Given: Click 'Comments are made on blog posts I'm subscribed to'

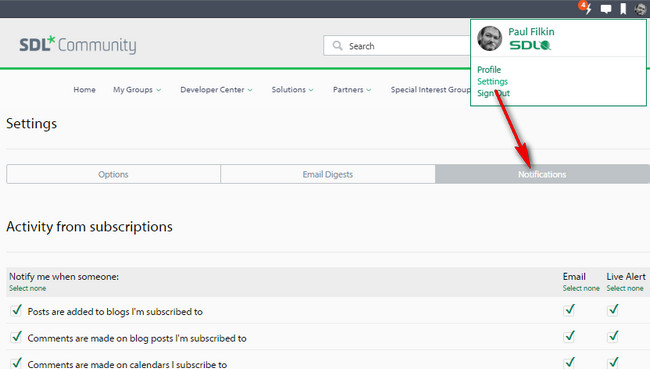Looking at the screenshot, I should pyautogui.click(x=137, y=338).
